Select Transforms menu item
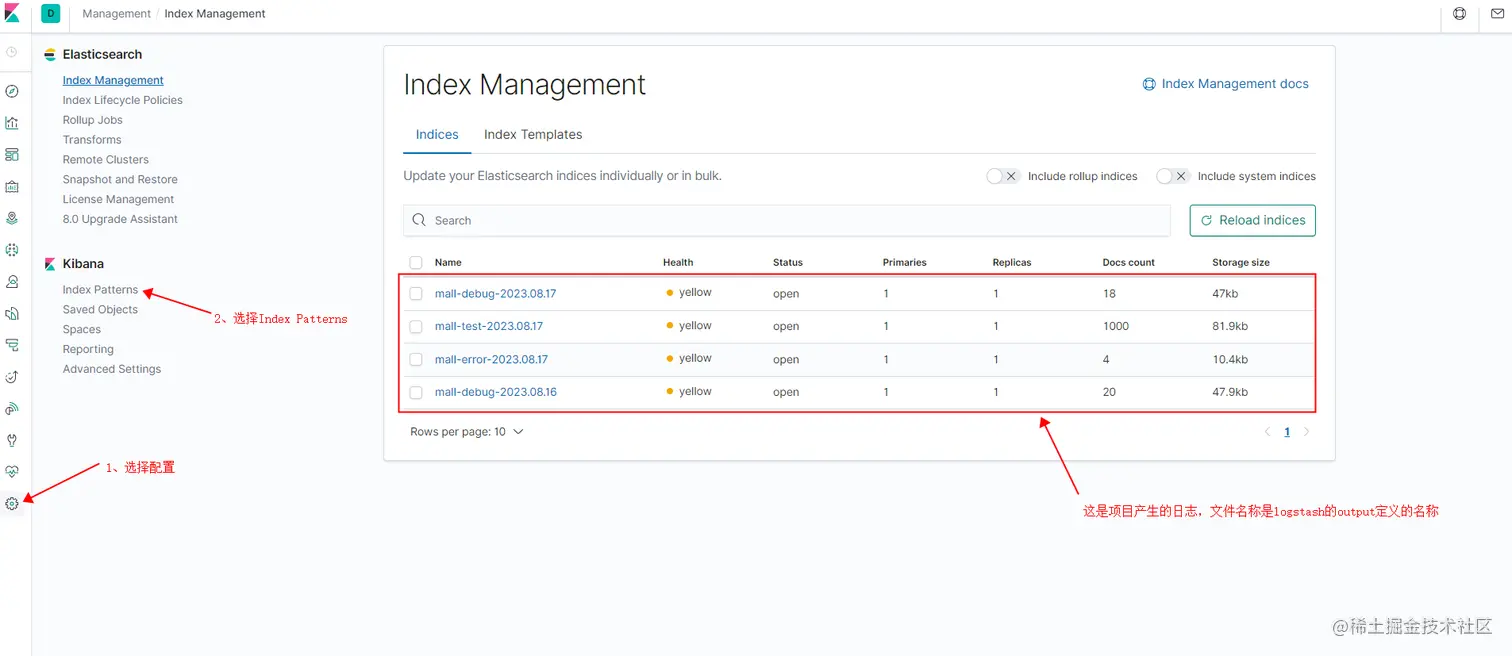The width and height of the screenshot is (1512, 656). 92,140
